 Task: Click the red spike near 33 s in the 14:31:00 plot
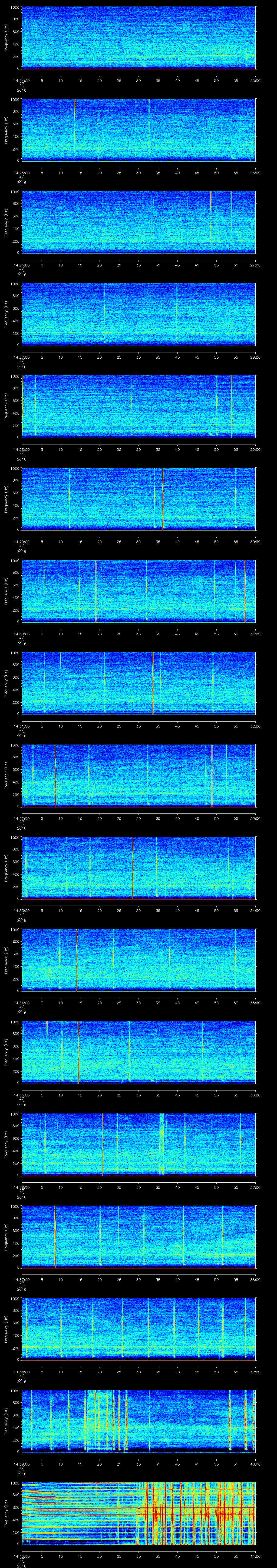tap(152, 683)
